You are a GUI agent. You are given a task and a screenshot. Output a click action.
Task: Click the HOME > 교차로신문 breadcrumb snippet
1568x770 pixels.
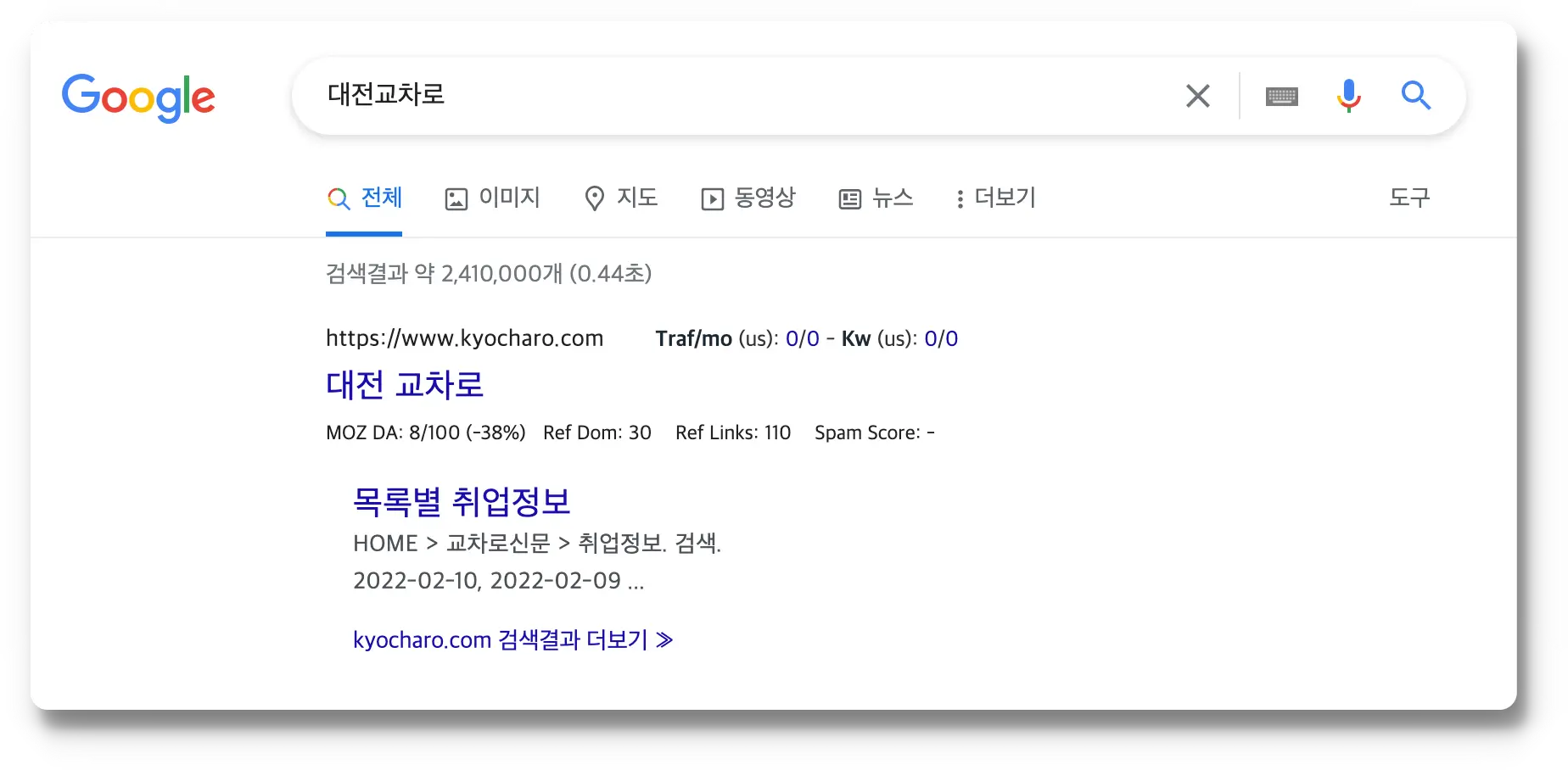pyautogui.click(x=537, y=543)
